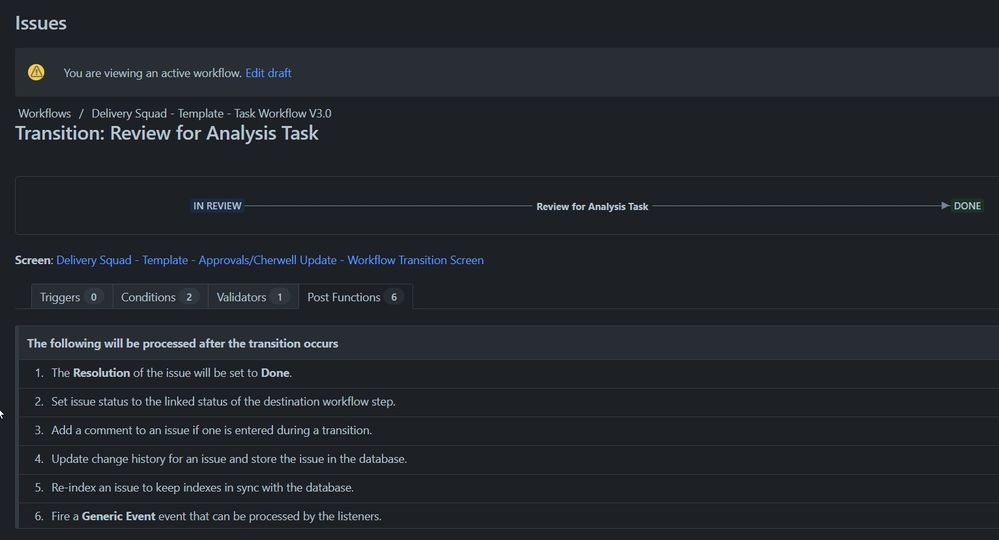This screenshot has height=540, width=999.
Task: Click the yellow warning icon
Action: click(x=36, y=72)
